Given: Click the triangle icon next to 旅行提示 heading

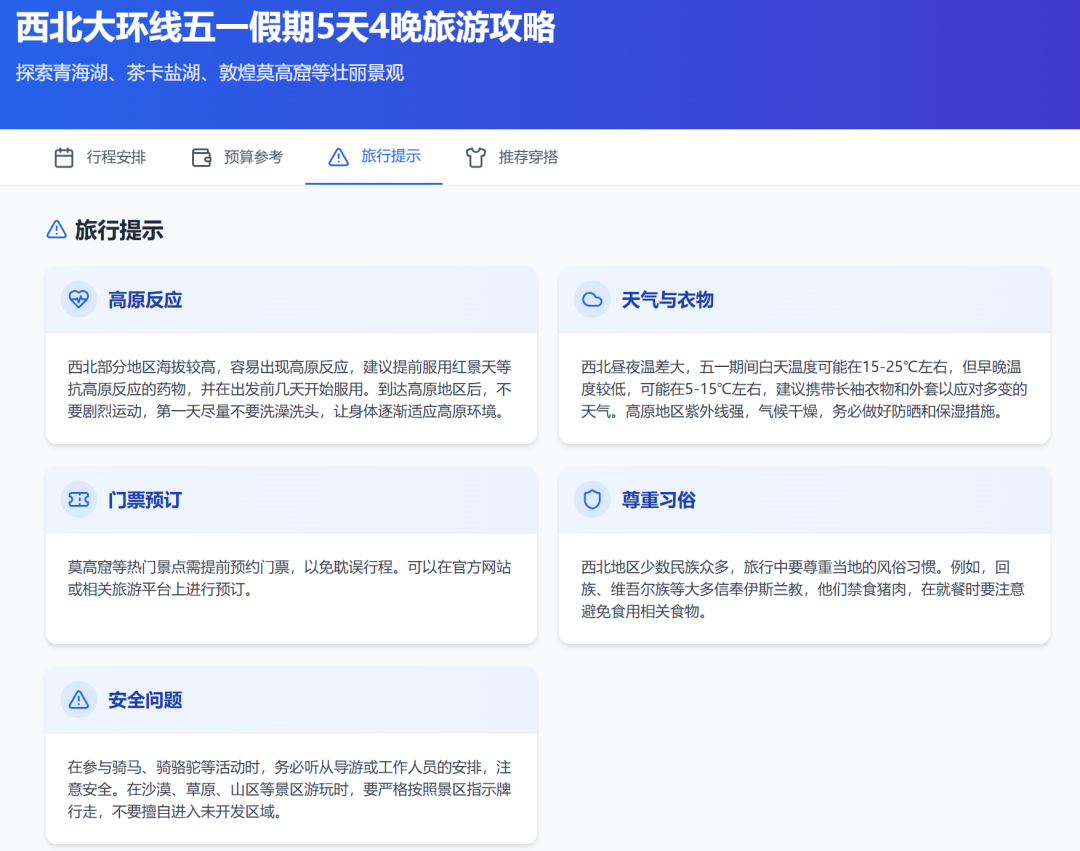Looking at the screenshot, I should [56, 230].
